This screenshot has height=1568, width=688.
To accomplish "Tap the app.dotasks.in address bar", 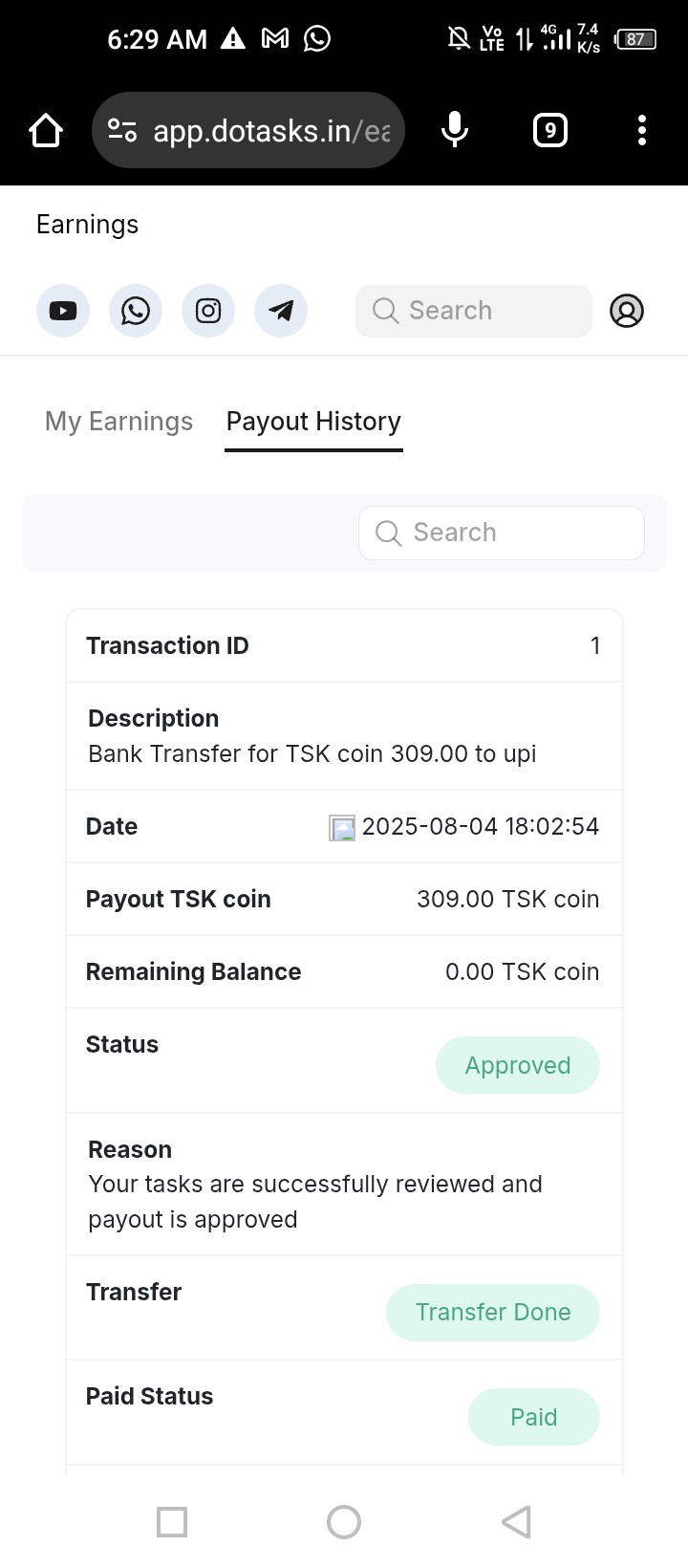I will coord(271,131).
